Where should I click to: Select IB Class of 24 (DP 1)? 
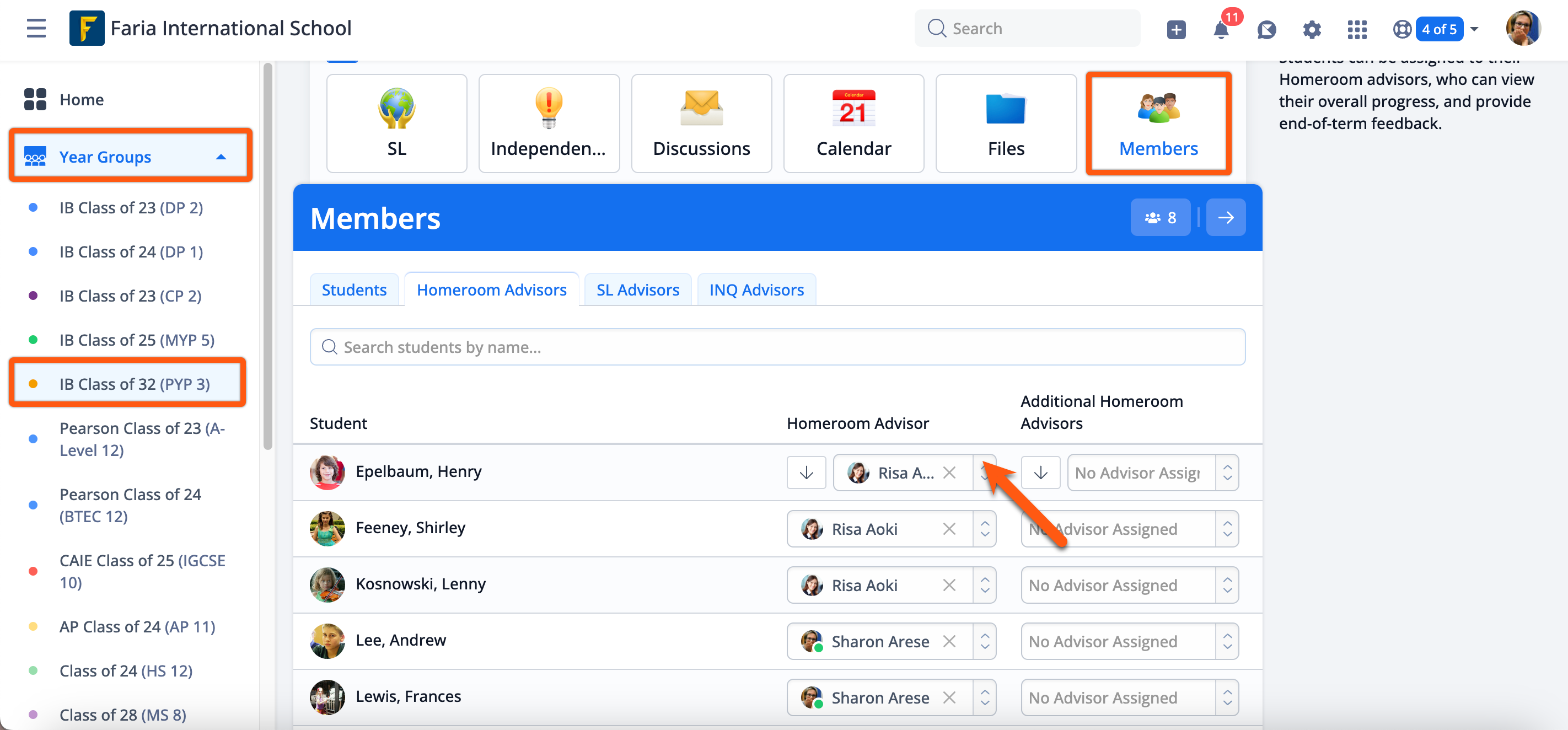pos(131,251)
